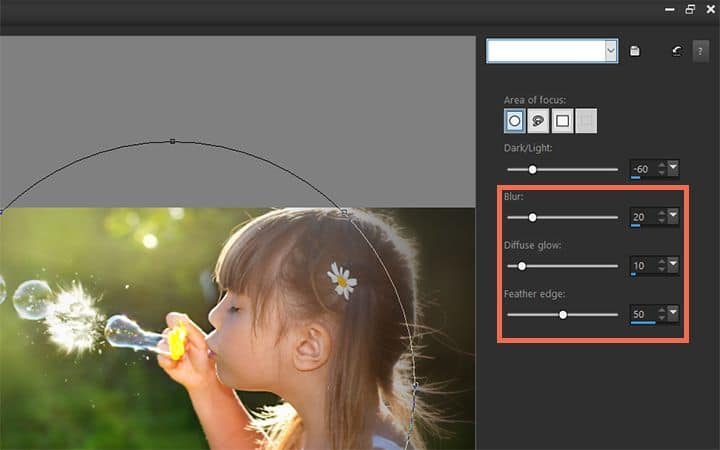Click the Dark/Light slider thumb
The height and width of the screenshot is (450, 720).
click(x=532, y=169)
